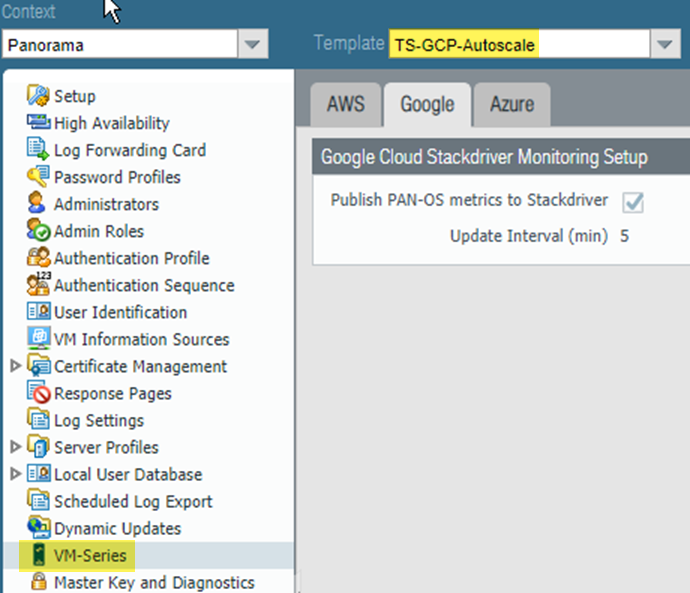Screen dimensions: 690x593
Task: Select the Admin Roles icon
Action: 39,231
